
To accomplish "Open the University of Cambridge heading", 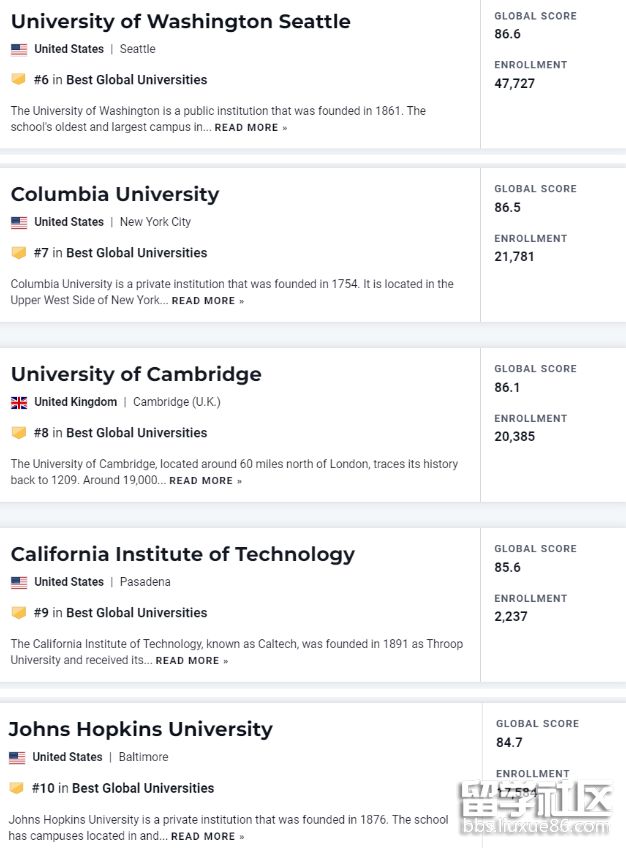I will 136,374.
